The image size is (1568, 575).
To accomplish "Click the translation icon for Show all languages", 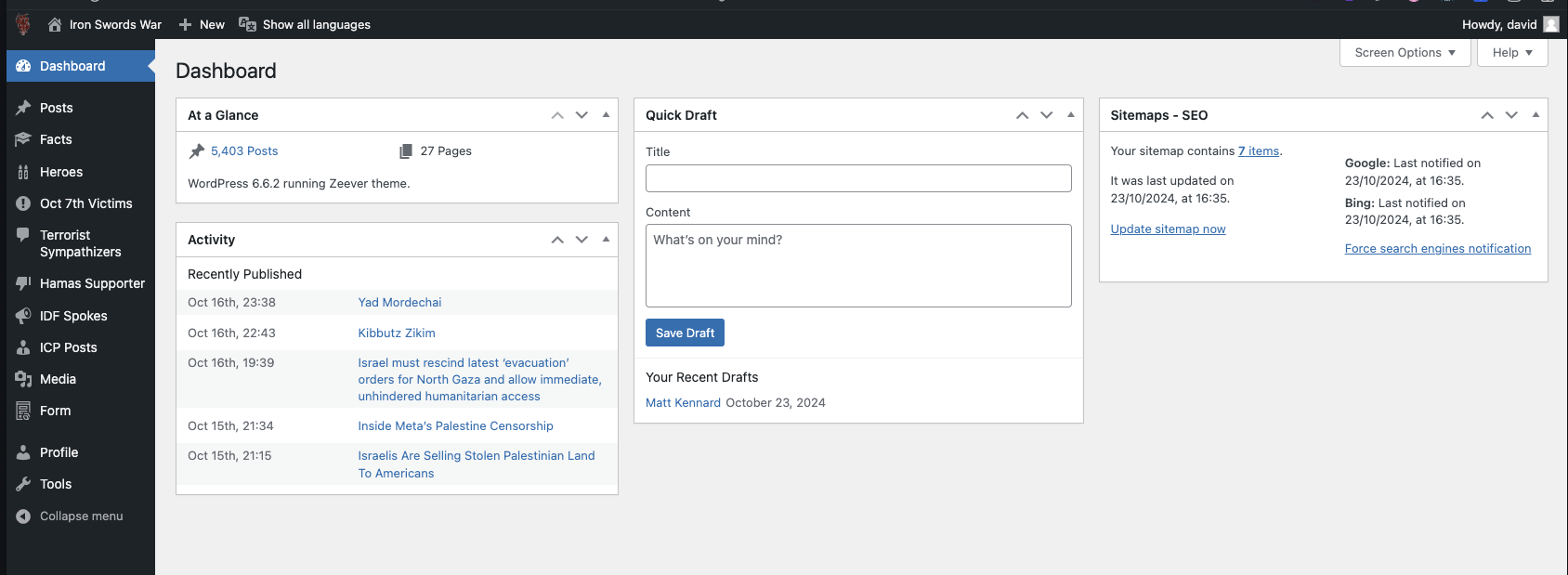I will (x=247, y=25).
